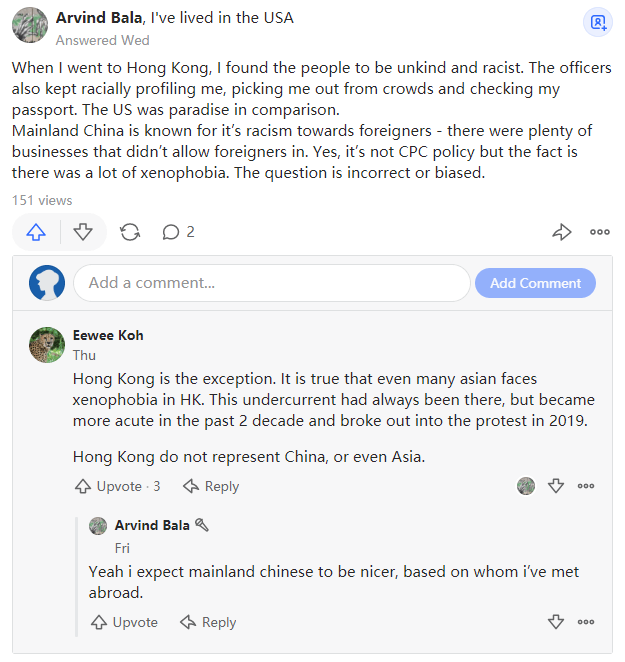625x662 pixels.
Task: Click the follow-author icon at top right
Action: (598, 22)
